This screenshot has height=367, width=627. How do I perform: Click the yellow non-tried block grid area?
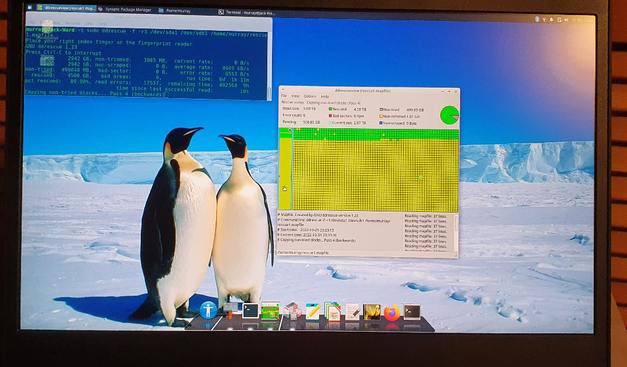(375, 176)
